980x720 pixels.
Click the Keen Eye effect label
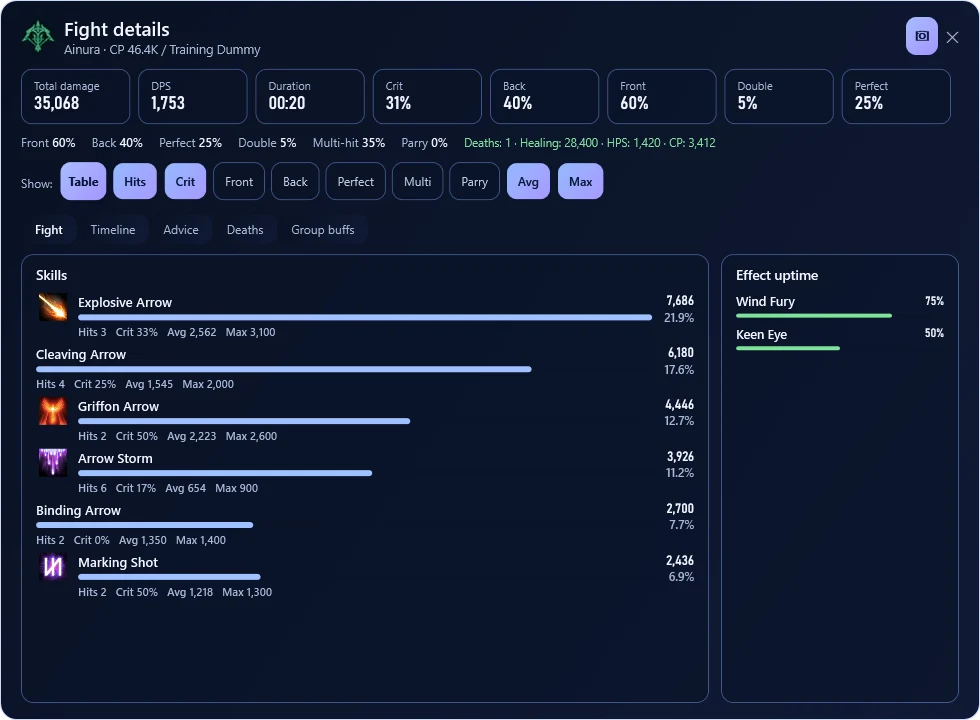761,334
